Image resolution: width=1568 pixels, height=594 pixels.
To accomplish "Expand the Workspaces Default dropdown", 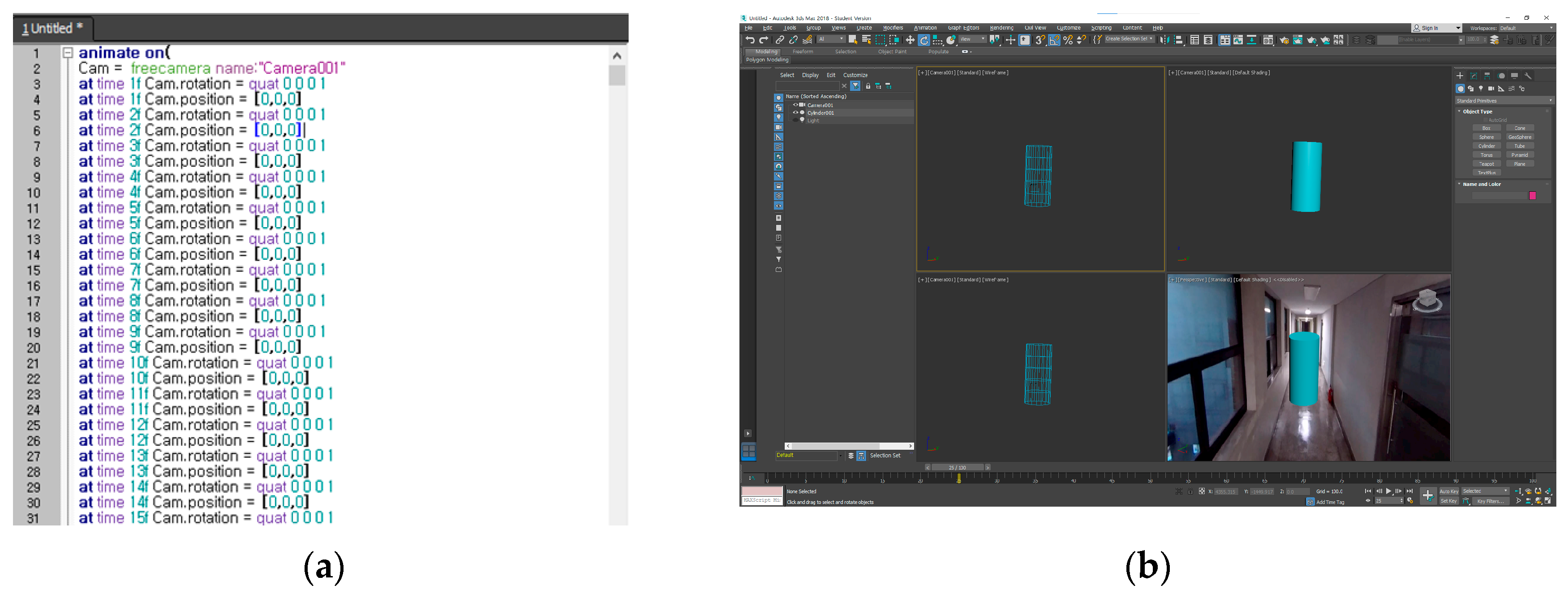I will point(1526,28).
